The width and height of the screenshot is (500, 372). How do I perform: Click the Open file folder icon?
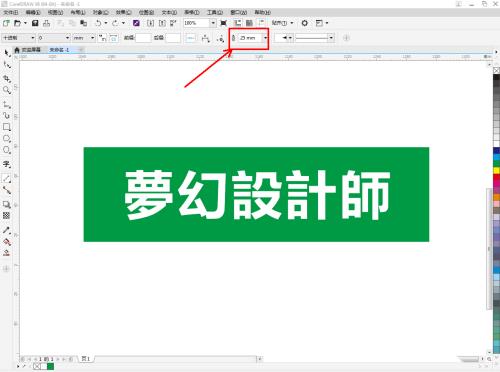(17, 23)
